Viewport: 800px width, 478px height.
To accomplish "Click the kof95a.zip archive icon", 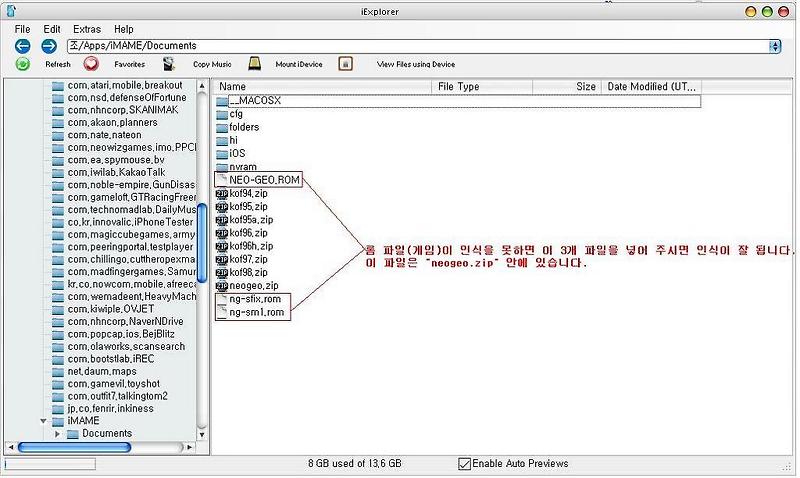I will pos(221,220).
